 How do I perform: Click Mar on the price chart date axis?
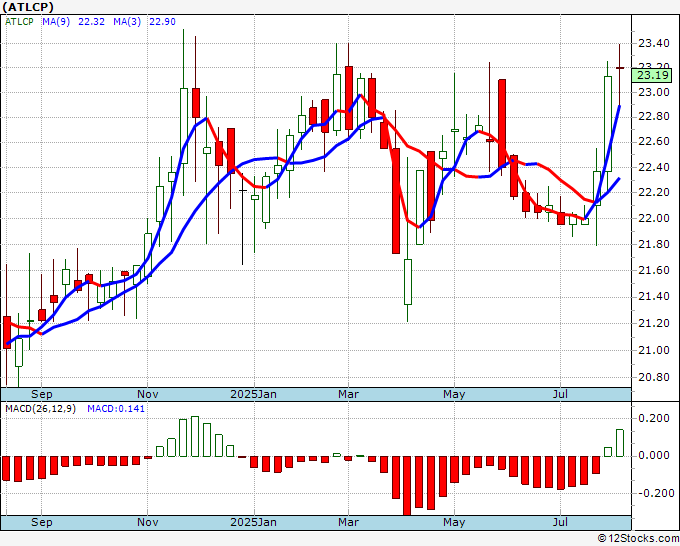coord(348,394)
